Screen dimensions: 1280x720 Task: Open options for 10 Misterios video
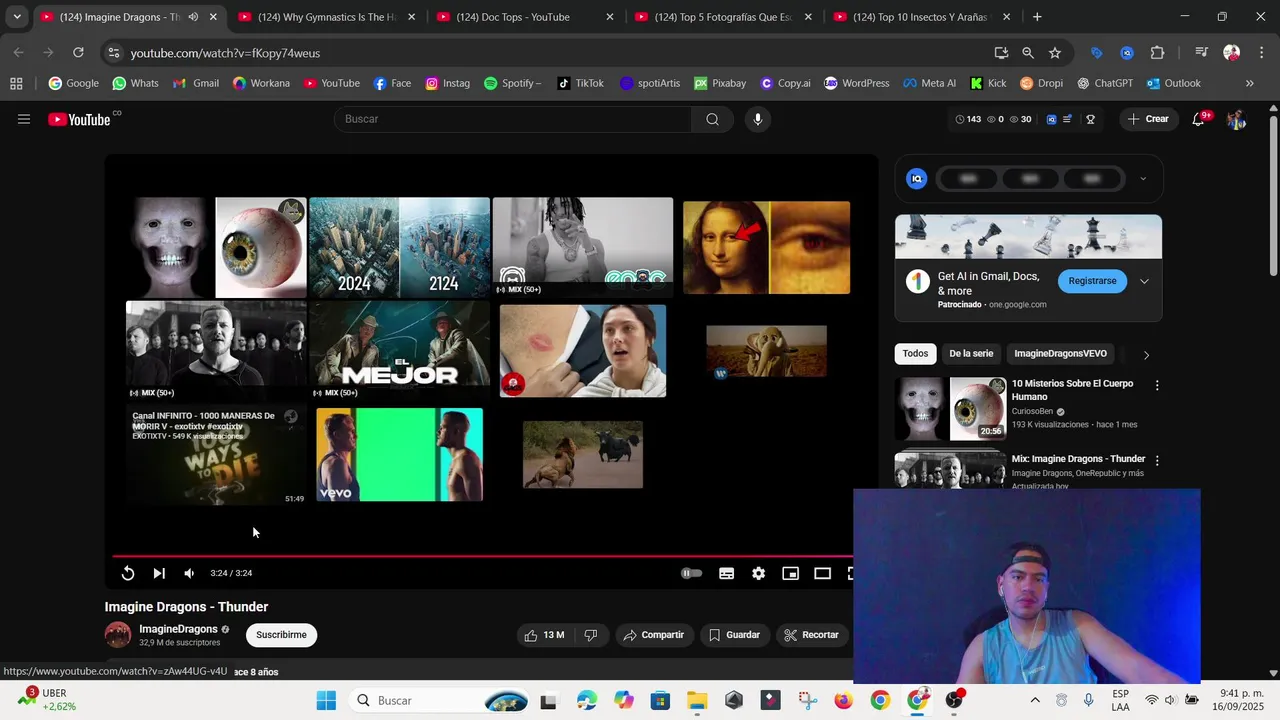point(1157,385)
